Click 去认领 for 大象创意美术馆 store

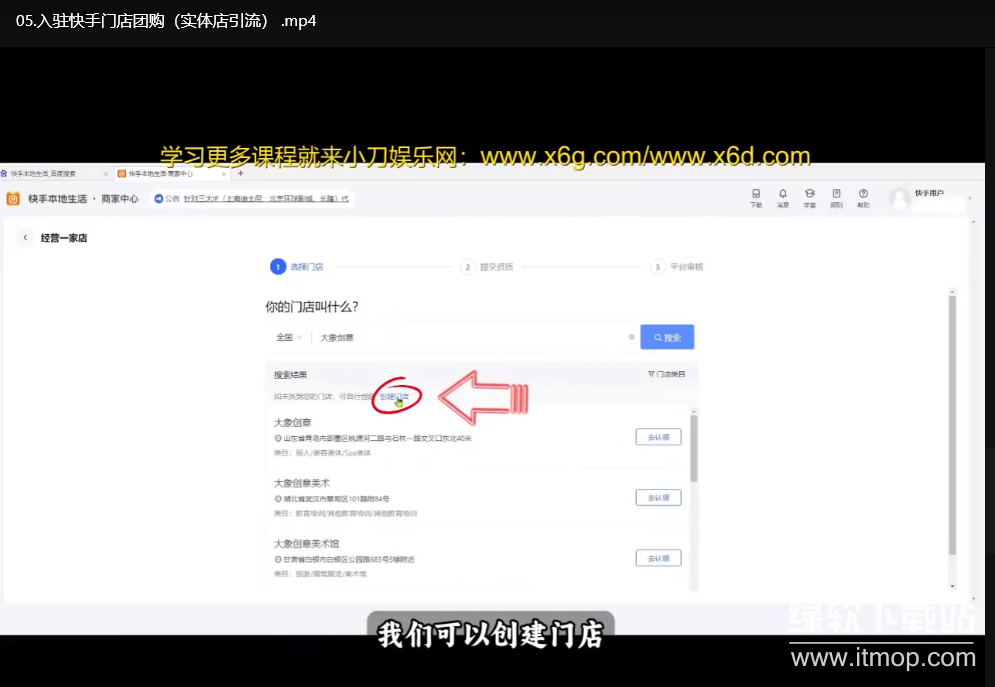point(658,558)
